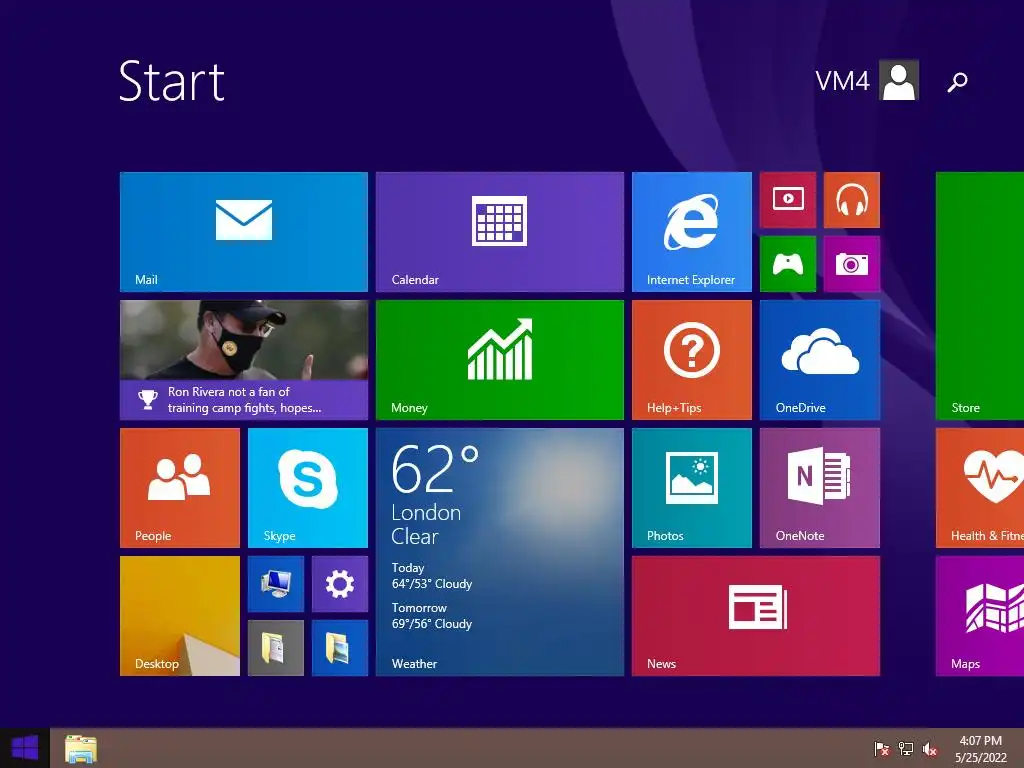Open the Store tile

click(980, 296)
